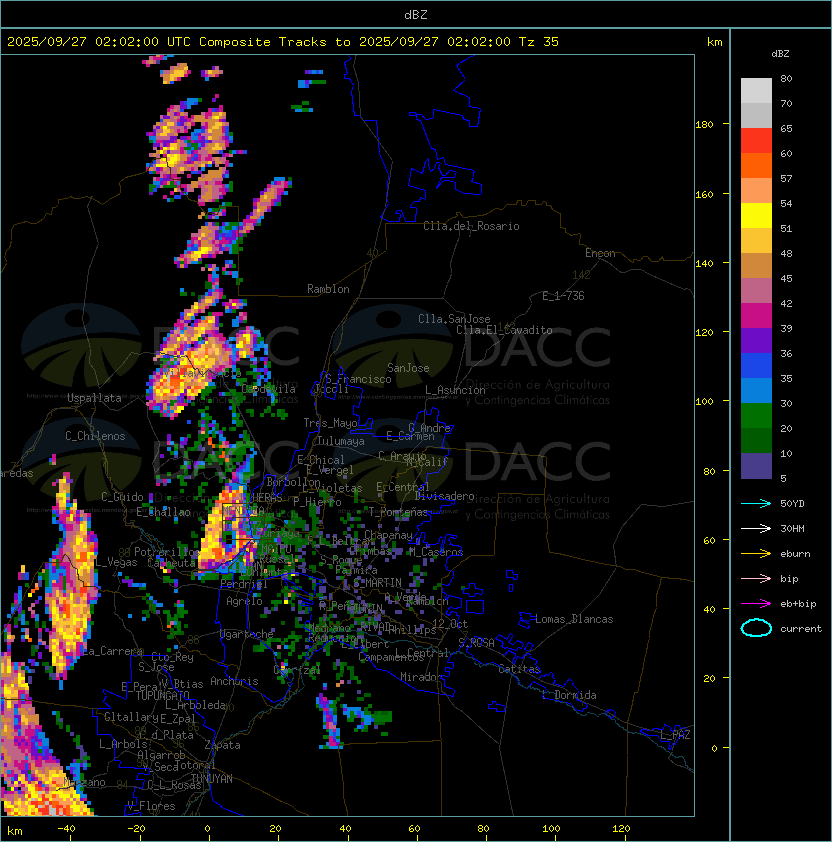Click the '140' tick on the vertical axis
The image size is (832, 842).
(704, 264)
